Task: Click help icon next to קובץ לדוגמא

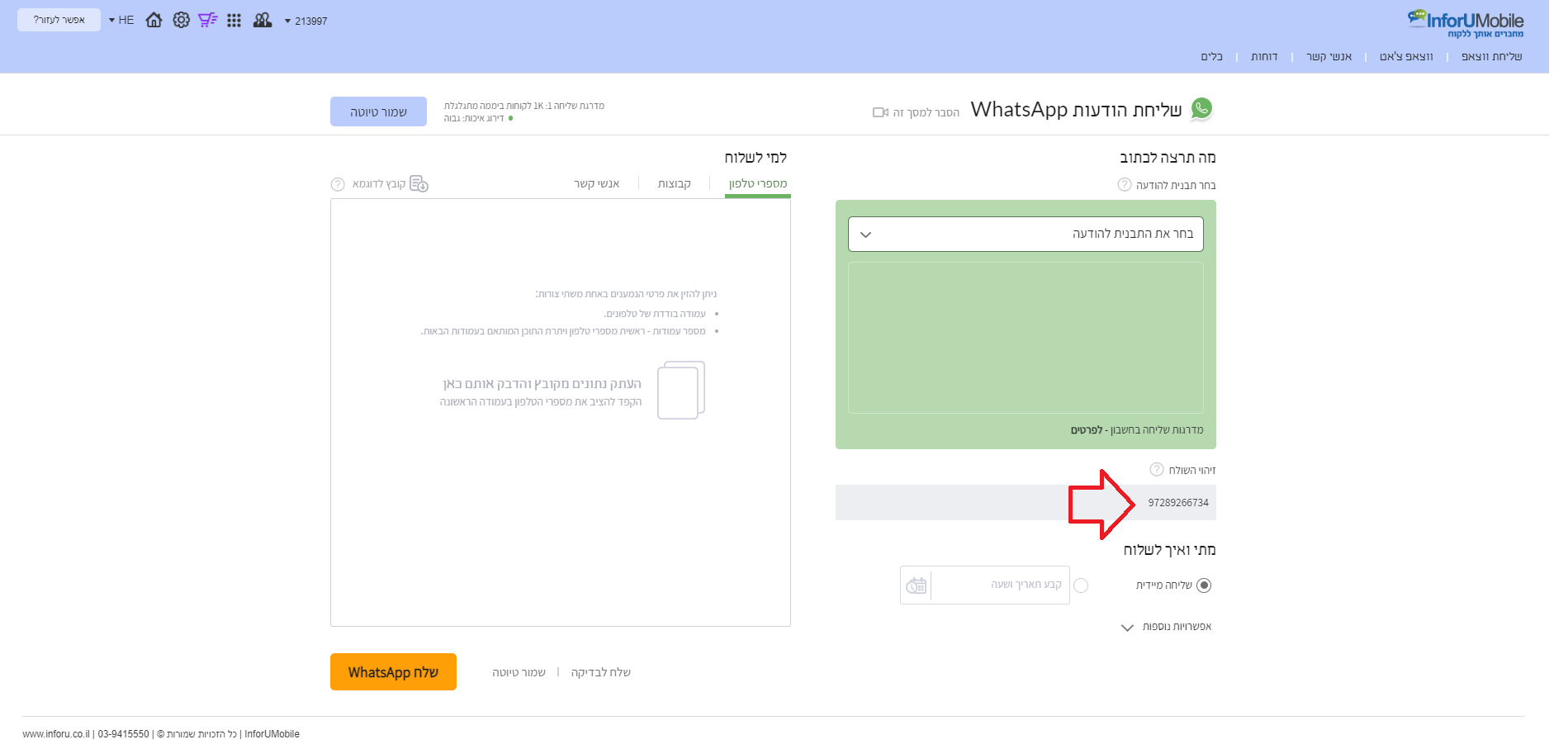Action: pyautogui.click(x=338, y=184)
